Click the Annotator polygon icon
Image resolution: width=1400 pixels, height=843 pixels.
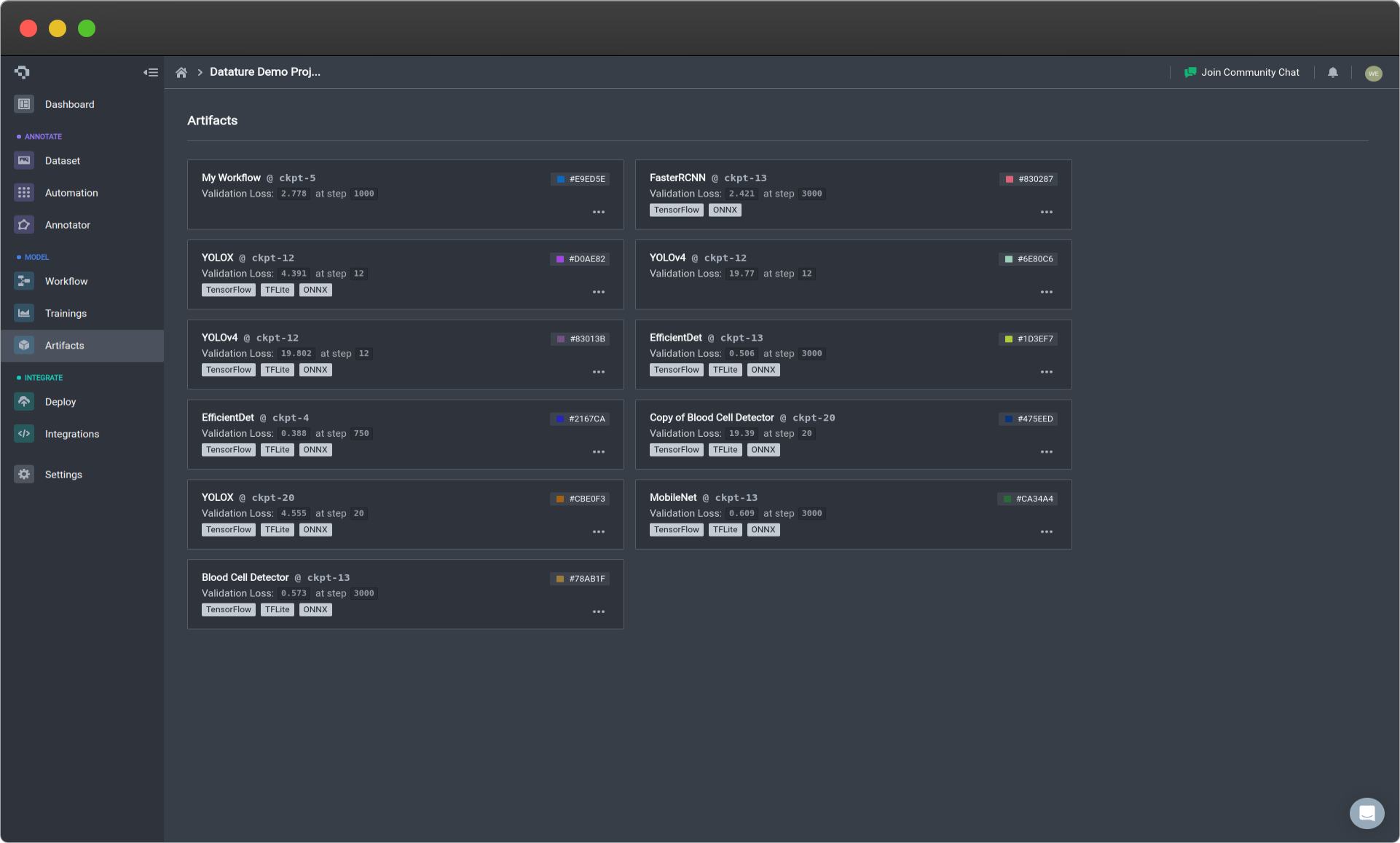(24, 224)
